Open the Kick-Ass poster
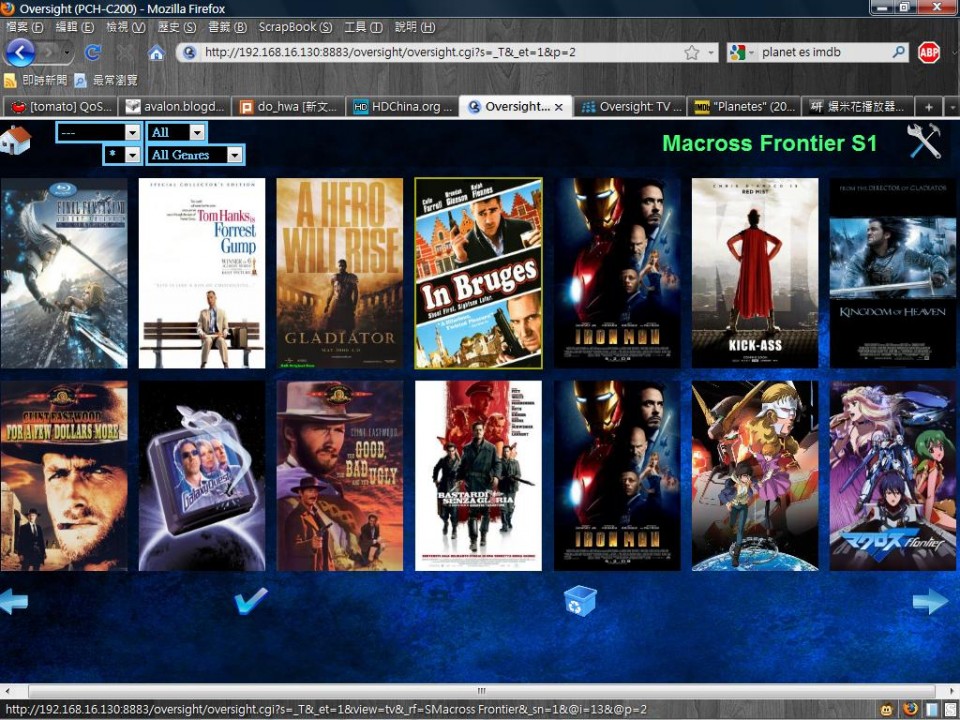This screenshot has height=720, width=960. point(755,273)
